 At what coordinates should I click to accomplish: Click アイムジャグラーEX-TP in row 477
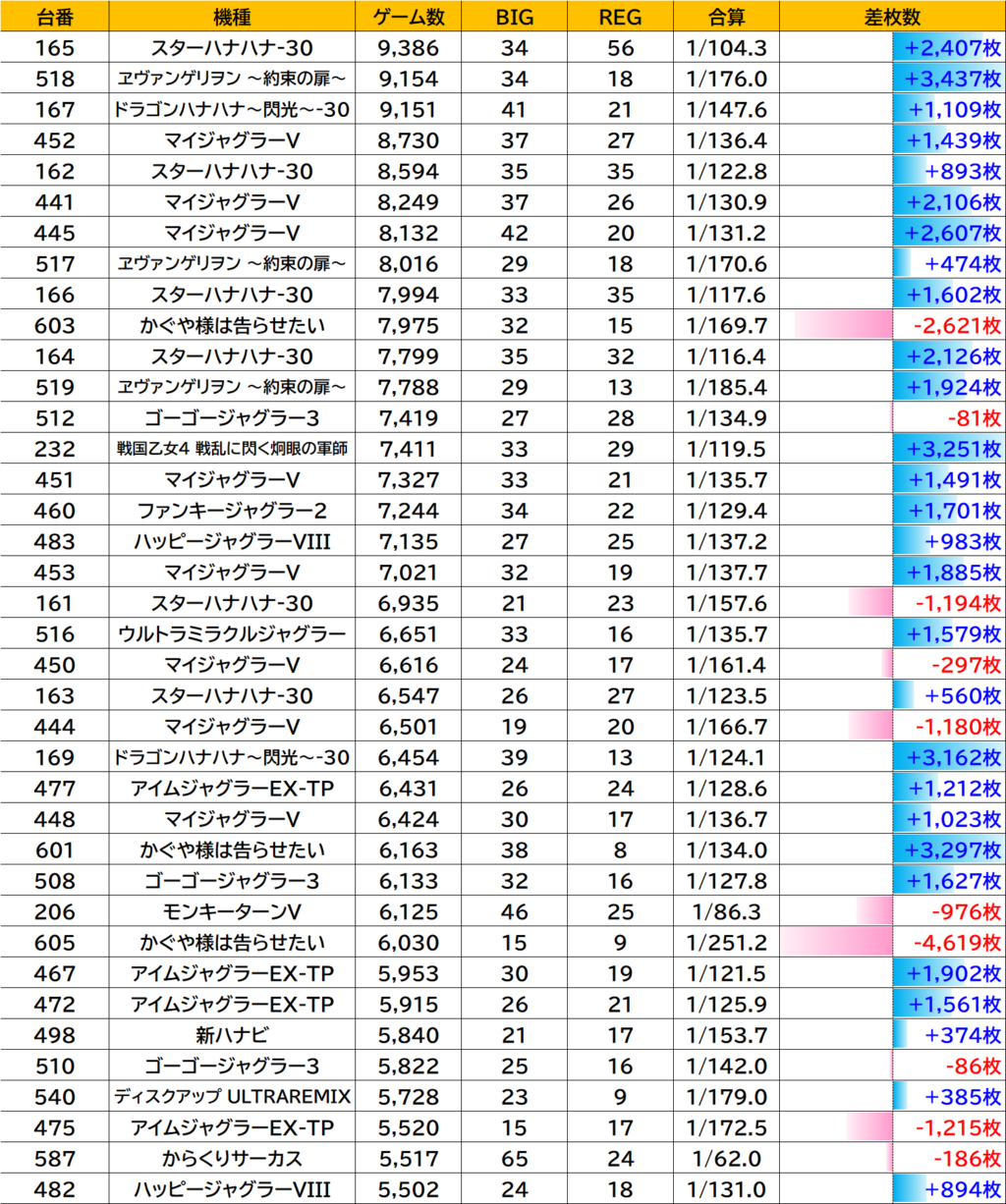pyautogui.click(x=233, y=788)
